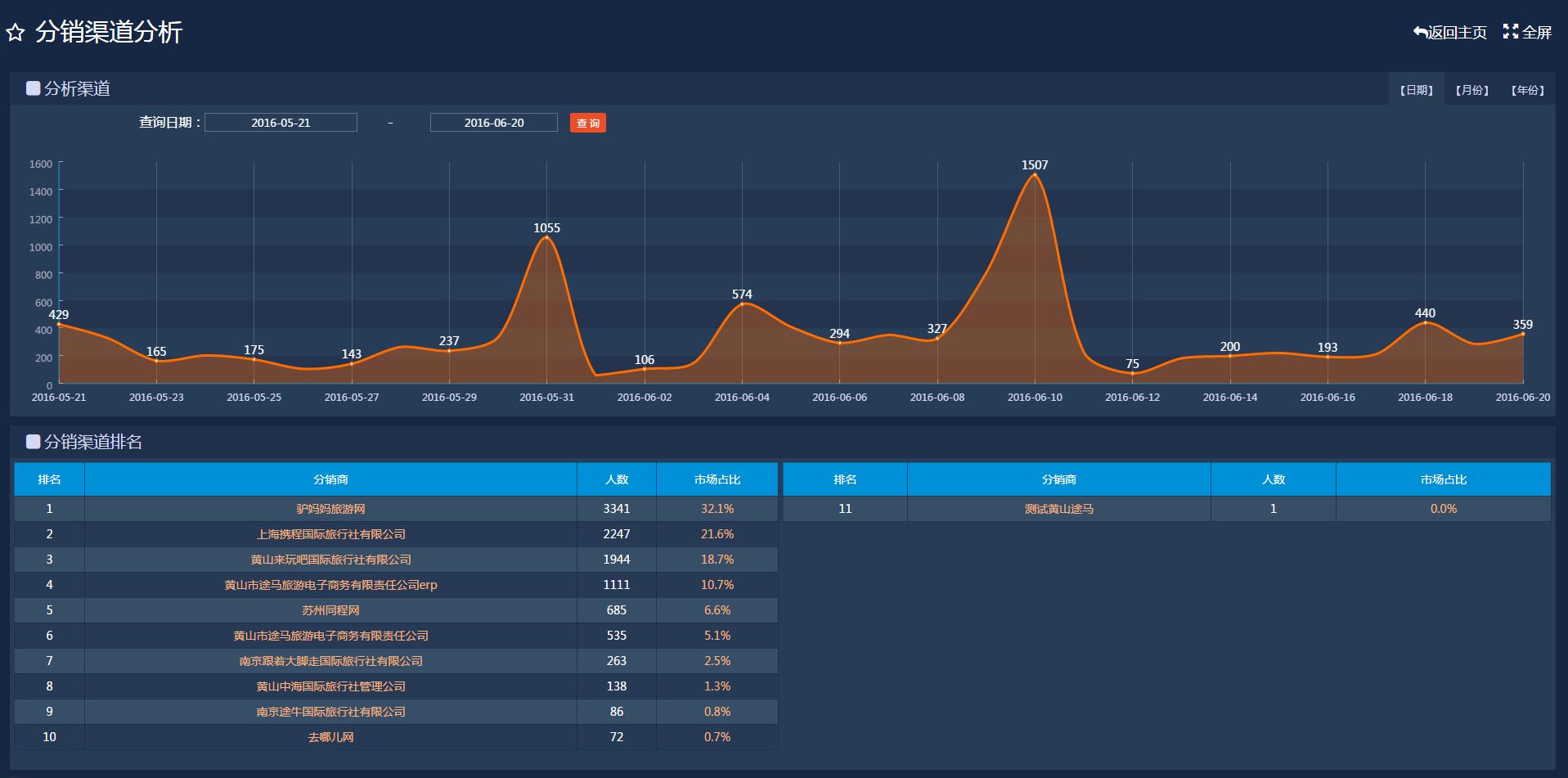Click the 测试黄山途马 distributor link
The width and height of the screenshot is (1568, 778).
(x=1058, y=509)
